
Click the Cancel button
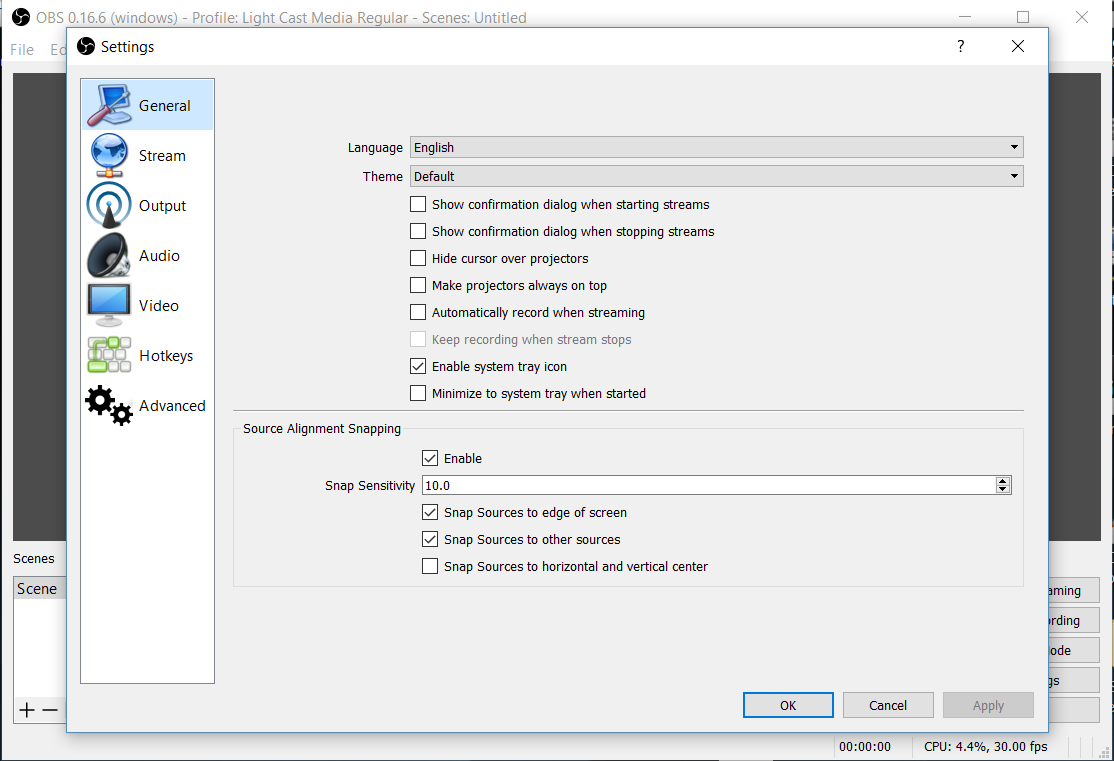coord(888,705)
